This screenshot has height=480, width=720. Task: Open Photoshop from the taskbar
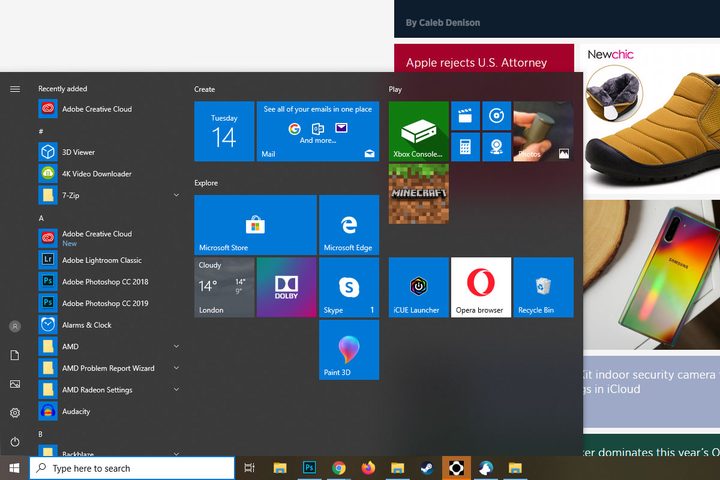(x=309, y=468)
